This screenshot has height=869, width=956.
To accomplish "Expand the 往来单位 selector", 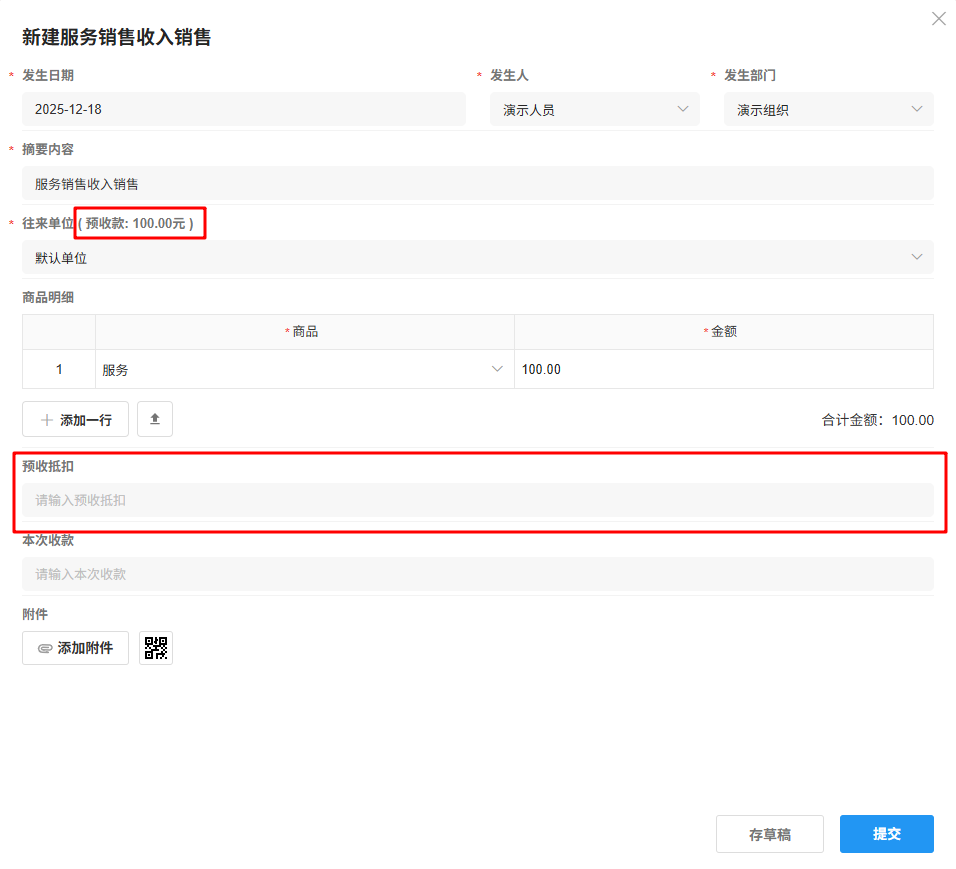I will [x=477, y=257].
